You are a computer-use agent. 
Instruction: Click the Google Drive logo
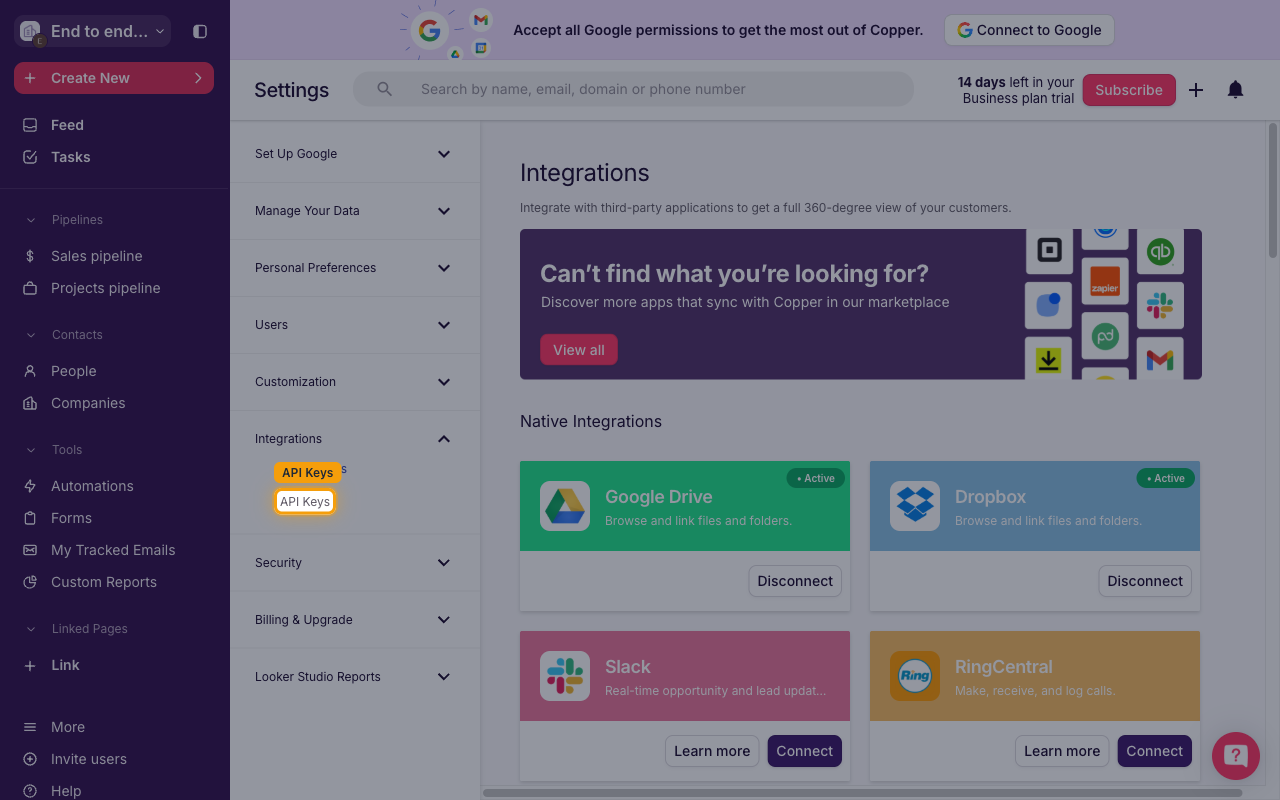tap(565, 506)
